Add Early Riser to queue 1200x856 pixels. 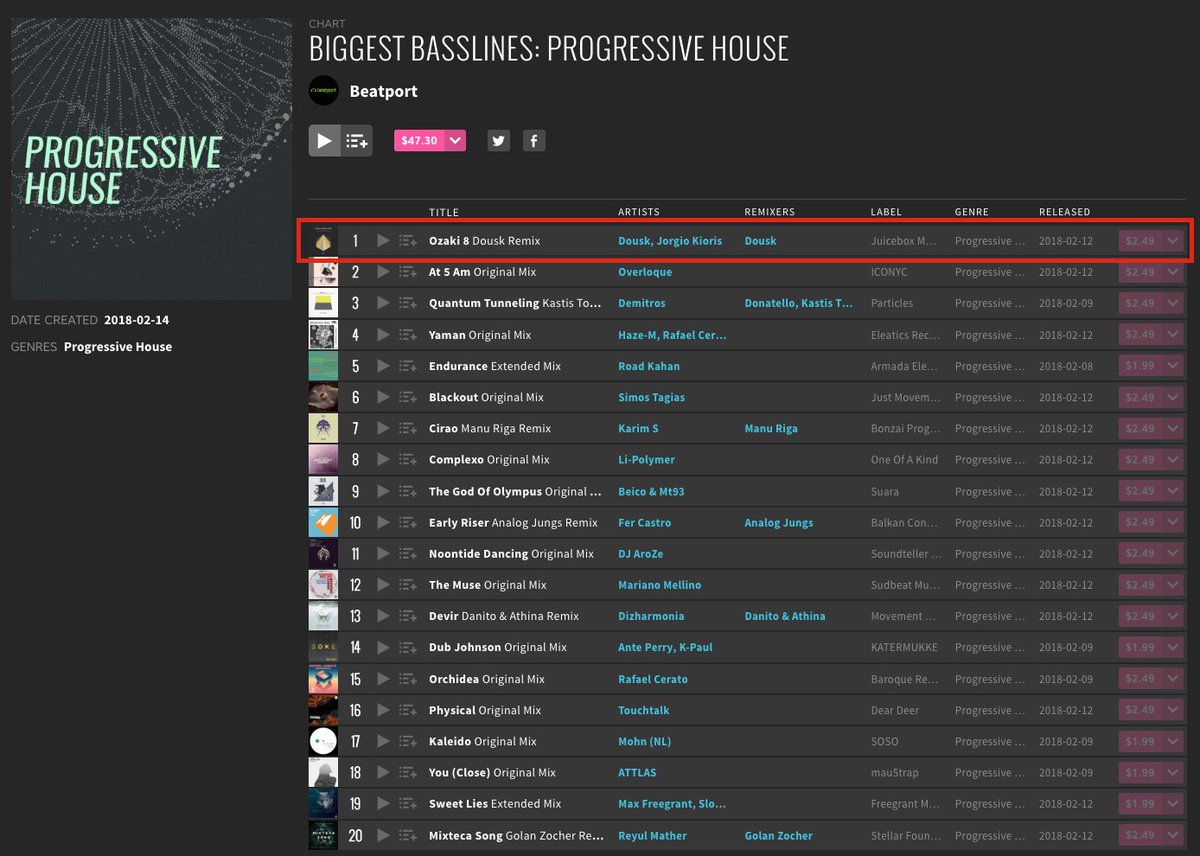407,522
